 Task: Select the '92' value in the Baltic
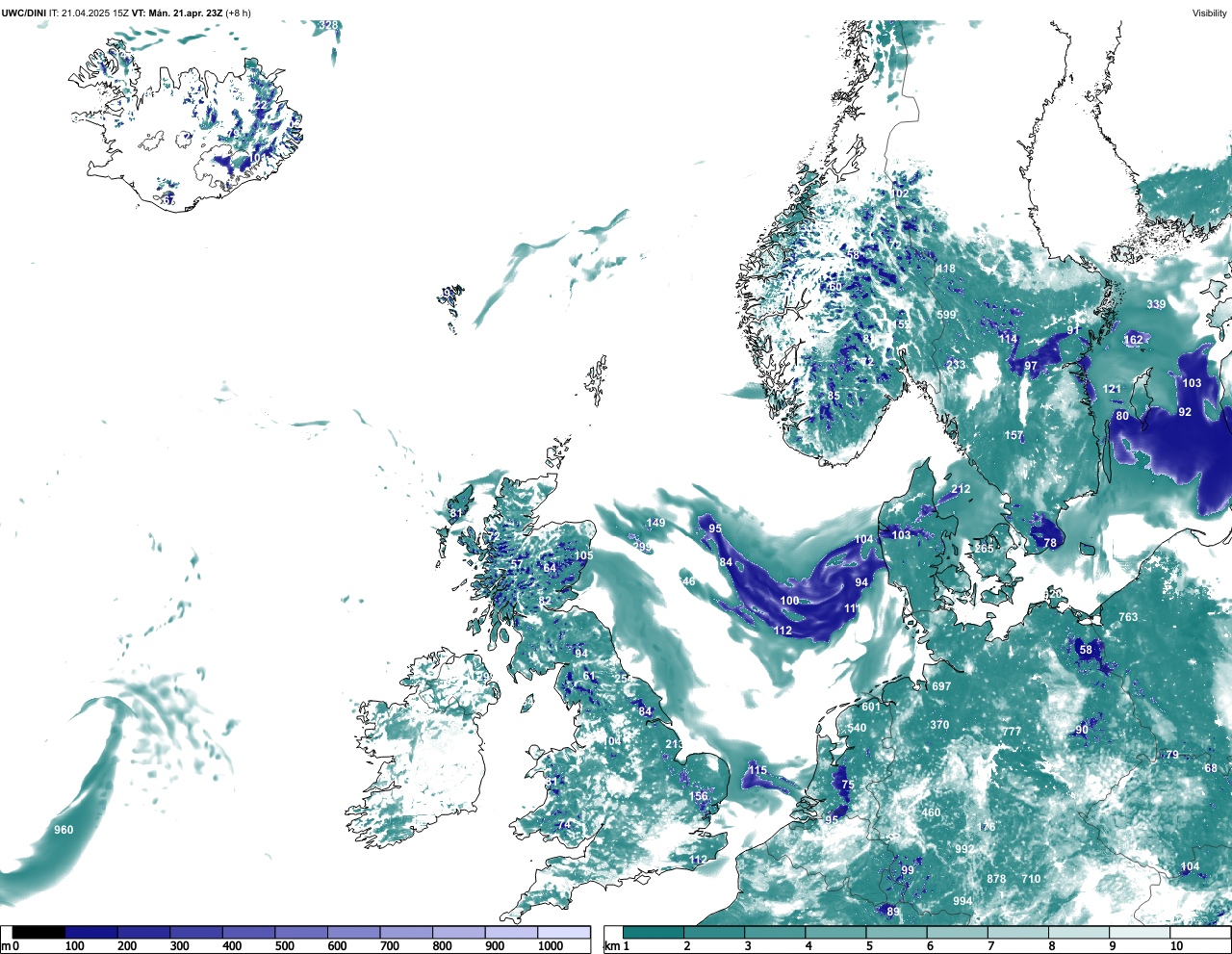pyautogui.click(x=1185, y=412)
